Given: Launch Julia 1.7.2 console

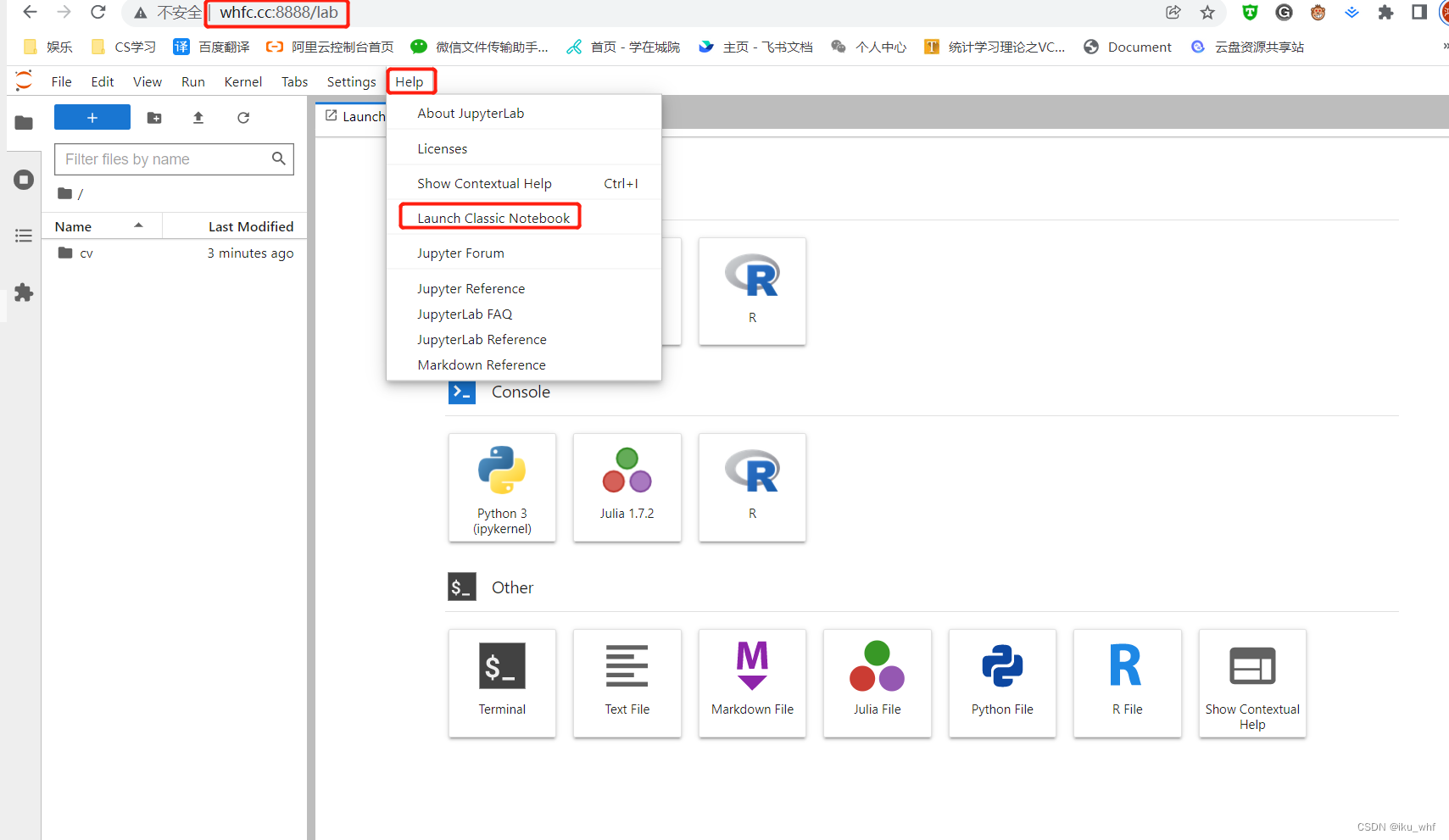Looking at the screenshot, I should pyautogui.click(x=627, y=487).
